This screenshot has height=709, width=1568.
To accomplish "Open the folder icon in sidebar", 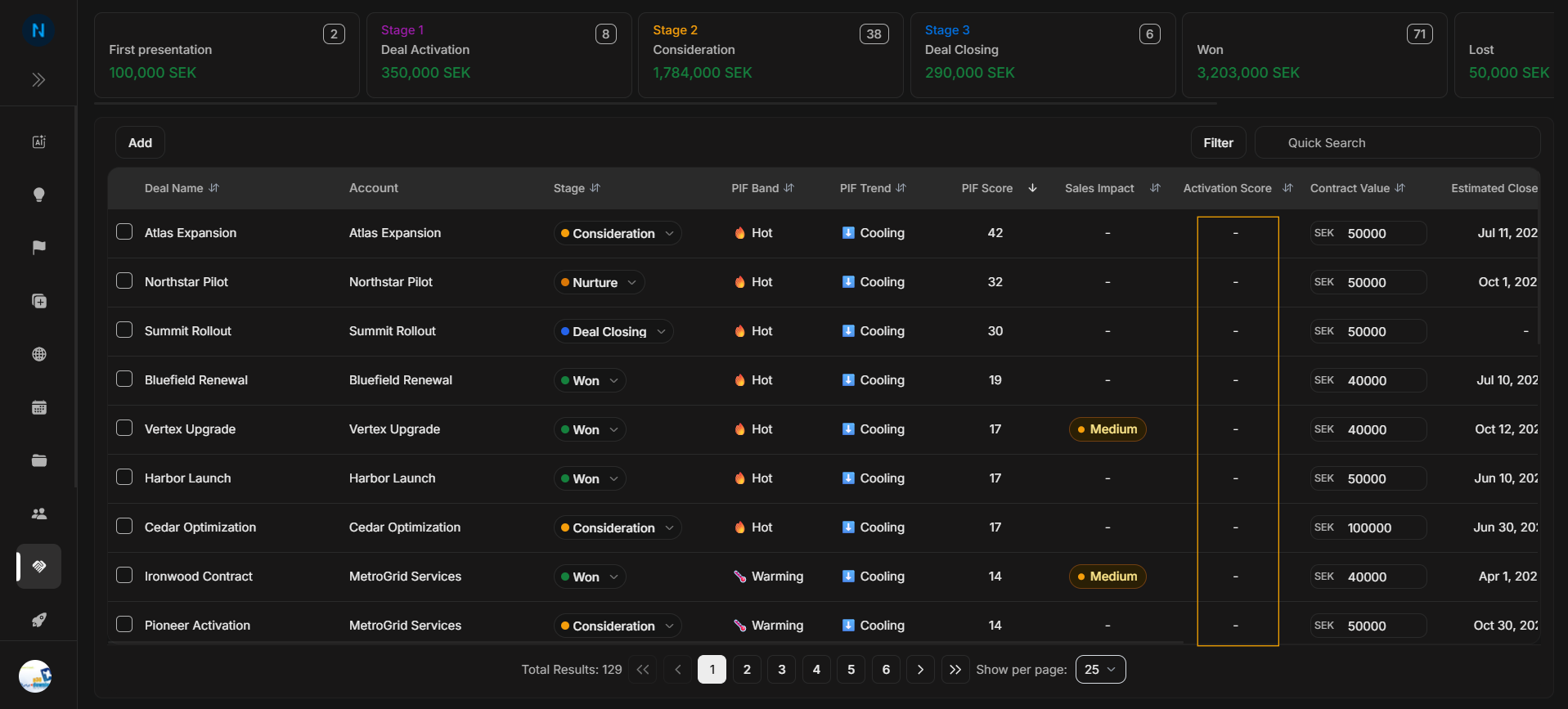I will point(38,460).
